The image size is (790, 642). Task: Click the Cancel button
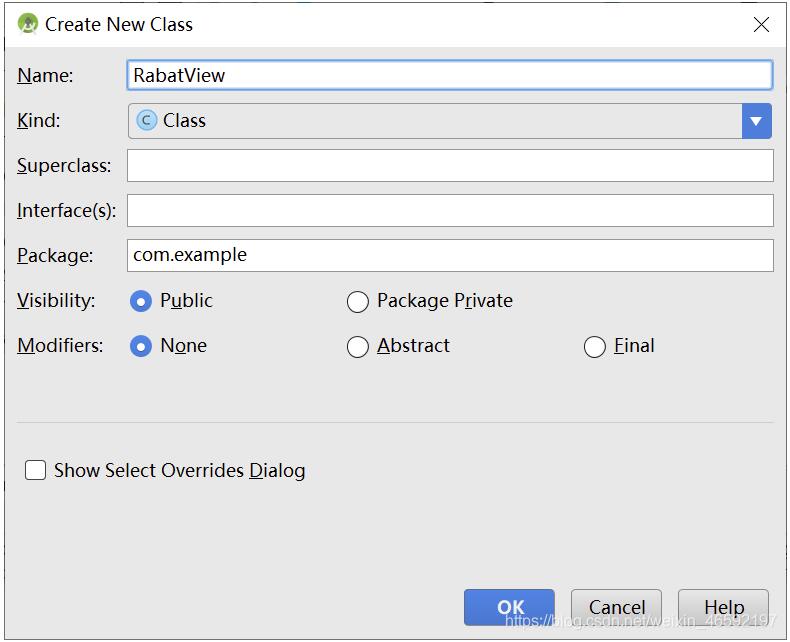coord(616,607)
